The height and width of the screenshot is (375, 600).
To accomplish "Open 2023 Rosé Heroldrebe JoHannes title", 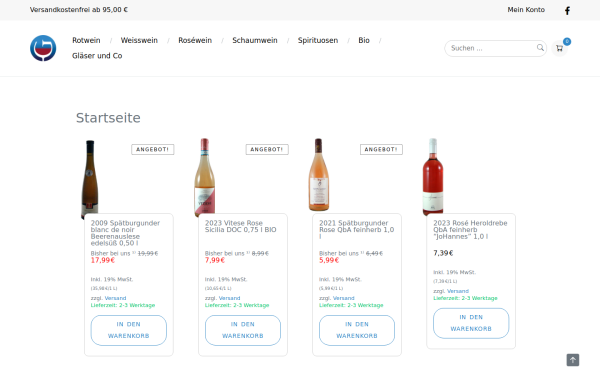I will click(x=470, y=230).
